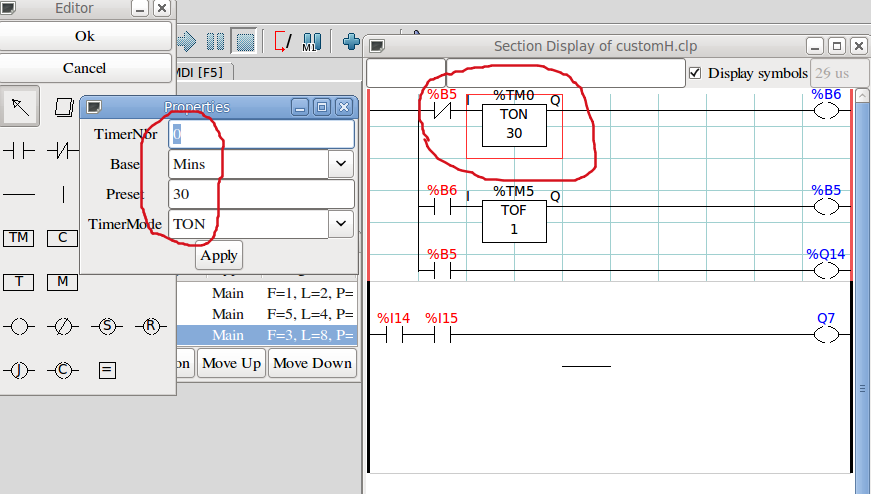Click the Move Up button
The image size is (871, 494).
pos(232,363)
